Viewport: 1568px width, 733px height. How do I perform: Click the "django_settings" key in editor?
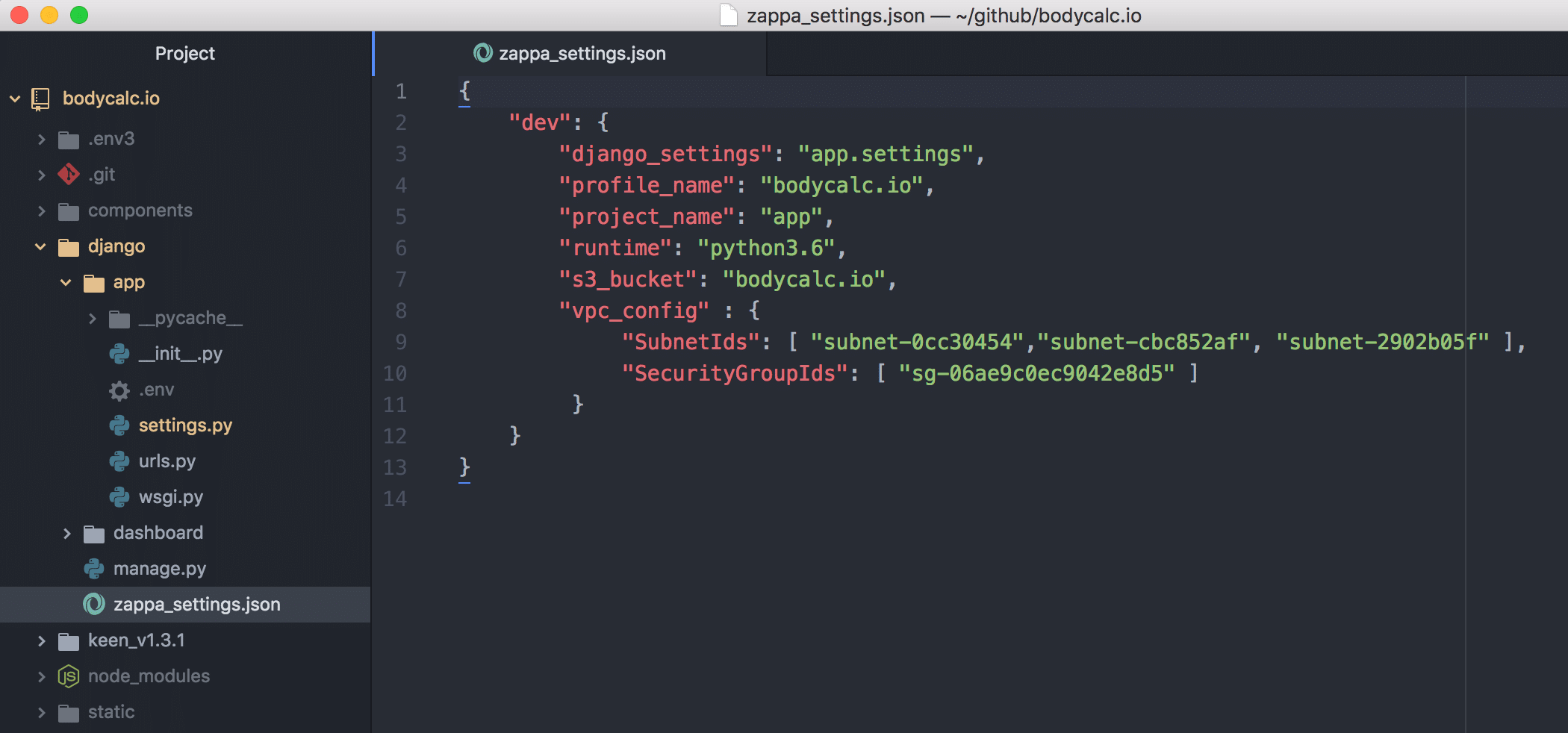(x=666, y=154)
